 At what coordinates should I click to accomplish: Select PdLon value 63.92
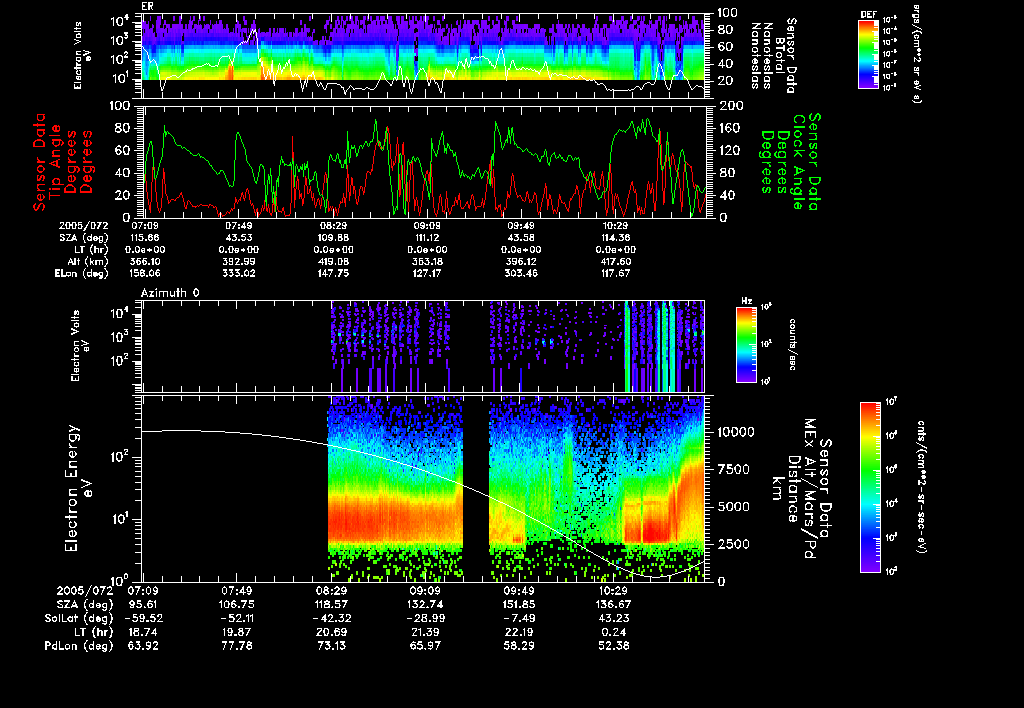click(143, 646)
